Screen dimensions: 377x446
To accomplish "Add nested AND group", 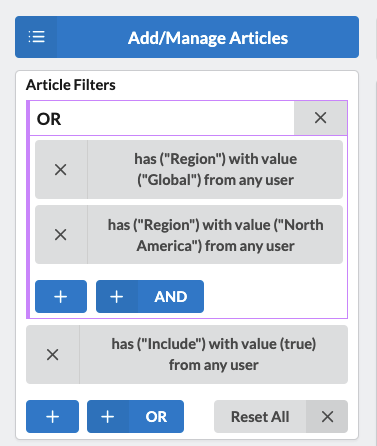I will pos(150,297).
